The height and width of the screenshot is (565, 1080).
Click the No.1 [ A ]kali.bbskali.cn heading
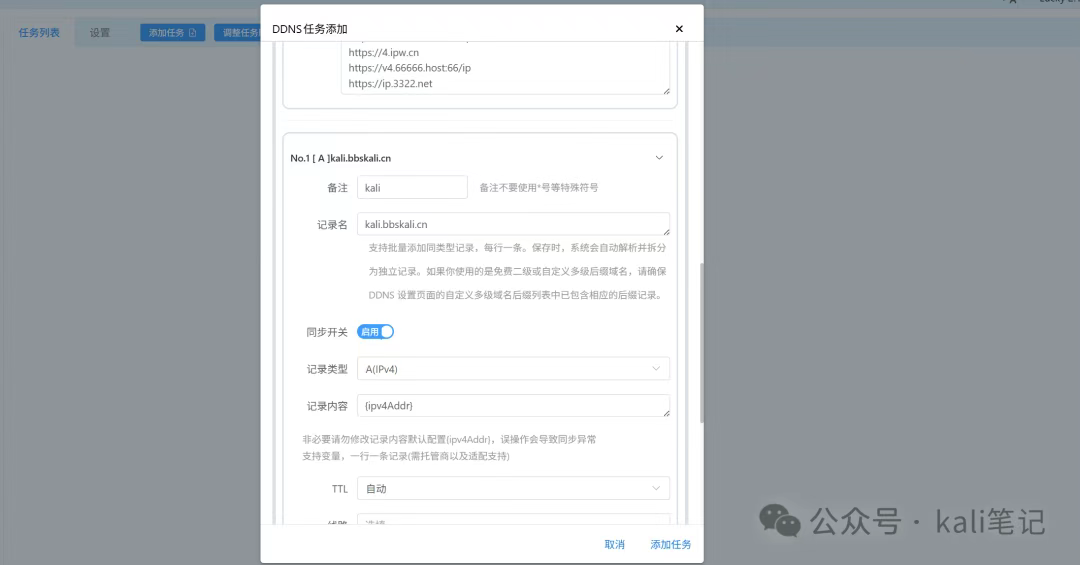pos(340,158)
